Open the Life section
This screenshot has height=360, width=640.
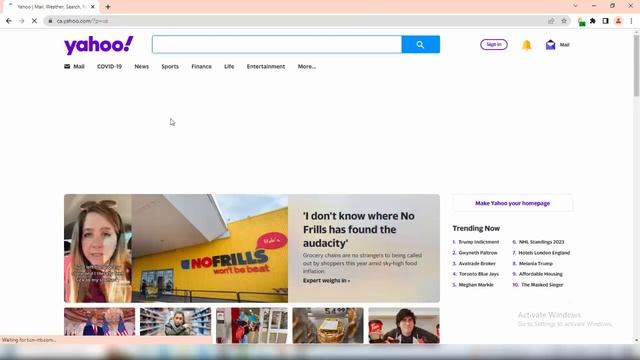click(x=229, y=67)
